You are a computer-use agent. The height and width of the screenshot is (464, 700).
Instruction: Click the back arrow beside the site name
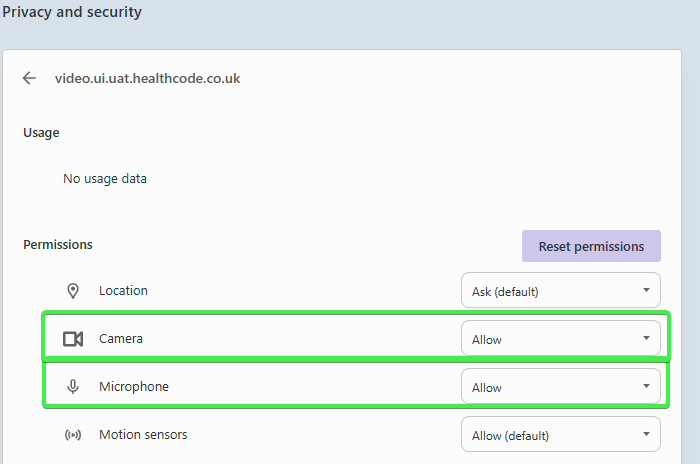point(29,78)
